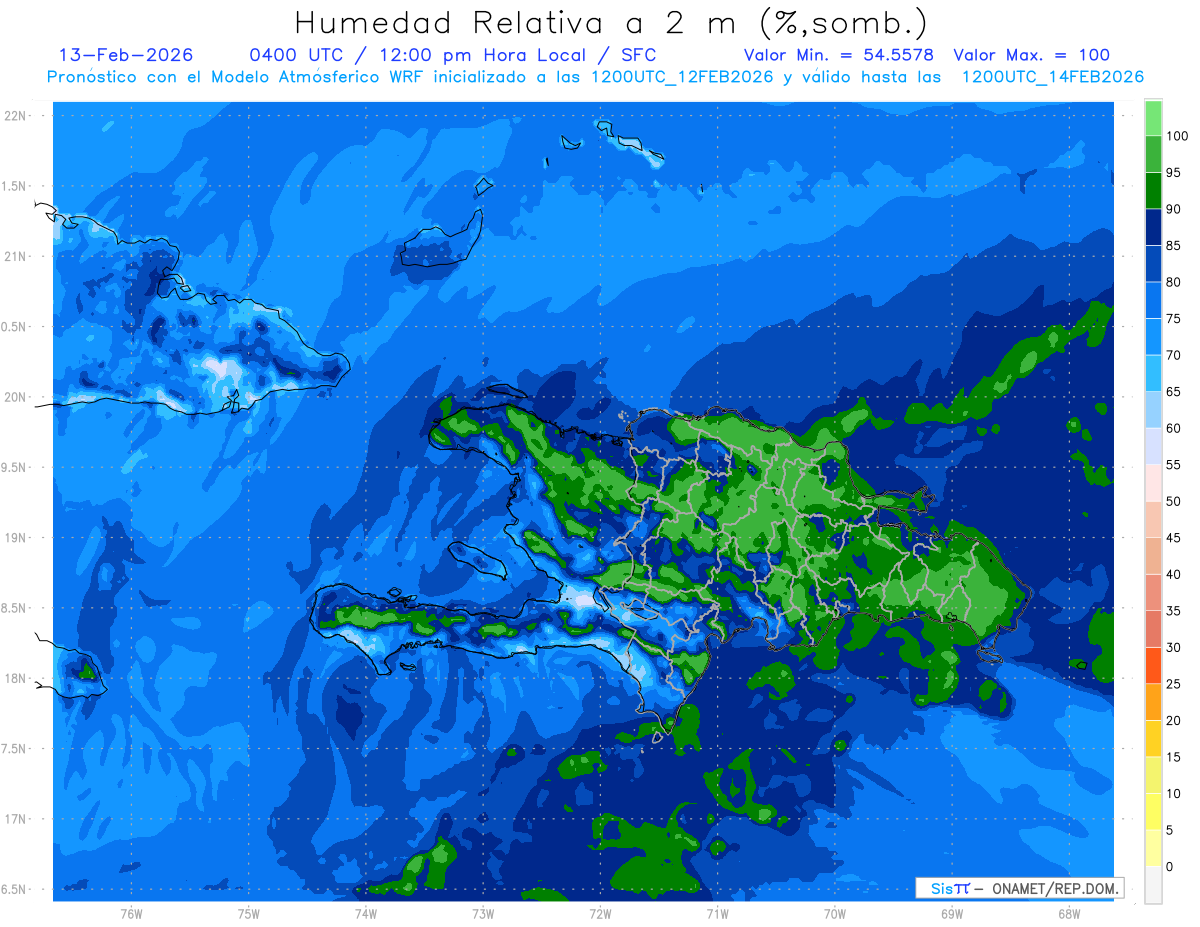The height and width of the screenshot is (927, 1200).
Task: Click the '55' colorbar scale label
Action: tap(1174, 465)
